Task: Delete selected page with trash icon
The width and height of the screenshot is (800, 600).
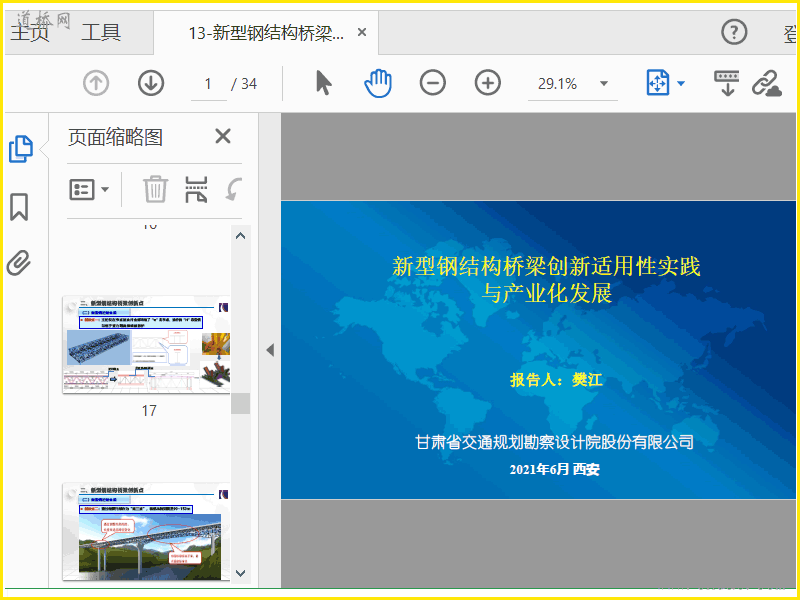Action: pyautogui.click(x=155, y=189)
